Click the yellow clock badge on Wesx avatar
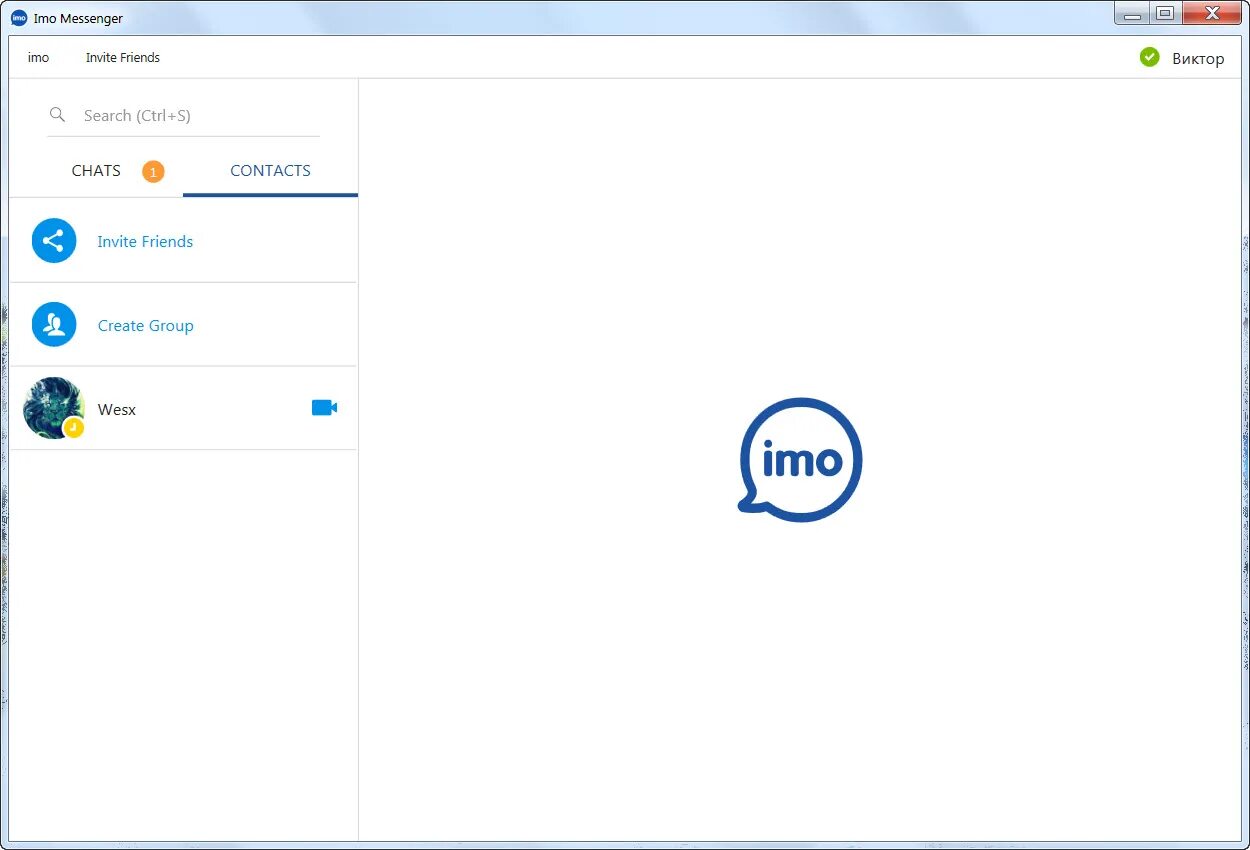1250x850 pixels. pos(73,428)
